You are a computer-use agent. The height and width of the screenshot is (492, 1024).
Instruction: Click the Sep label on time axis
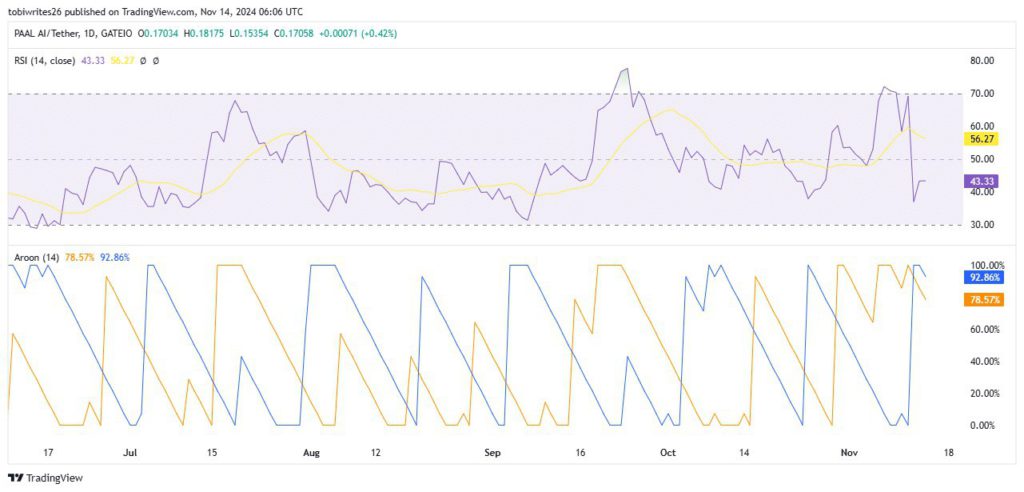[x=492, y=452]
